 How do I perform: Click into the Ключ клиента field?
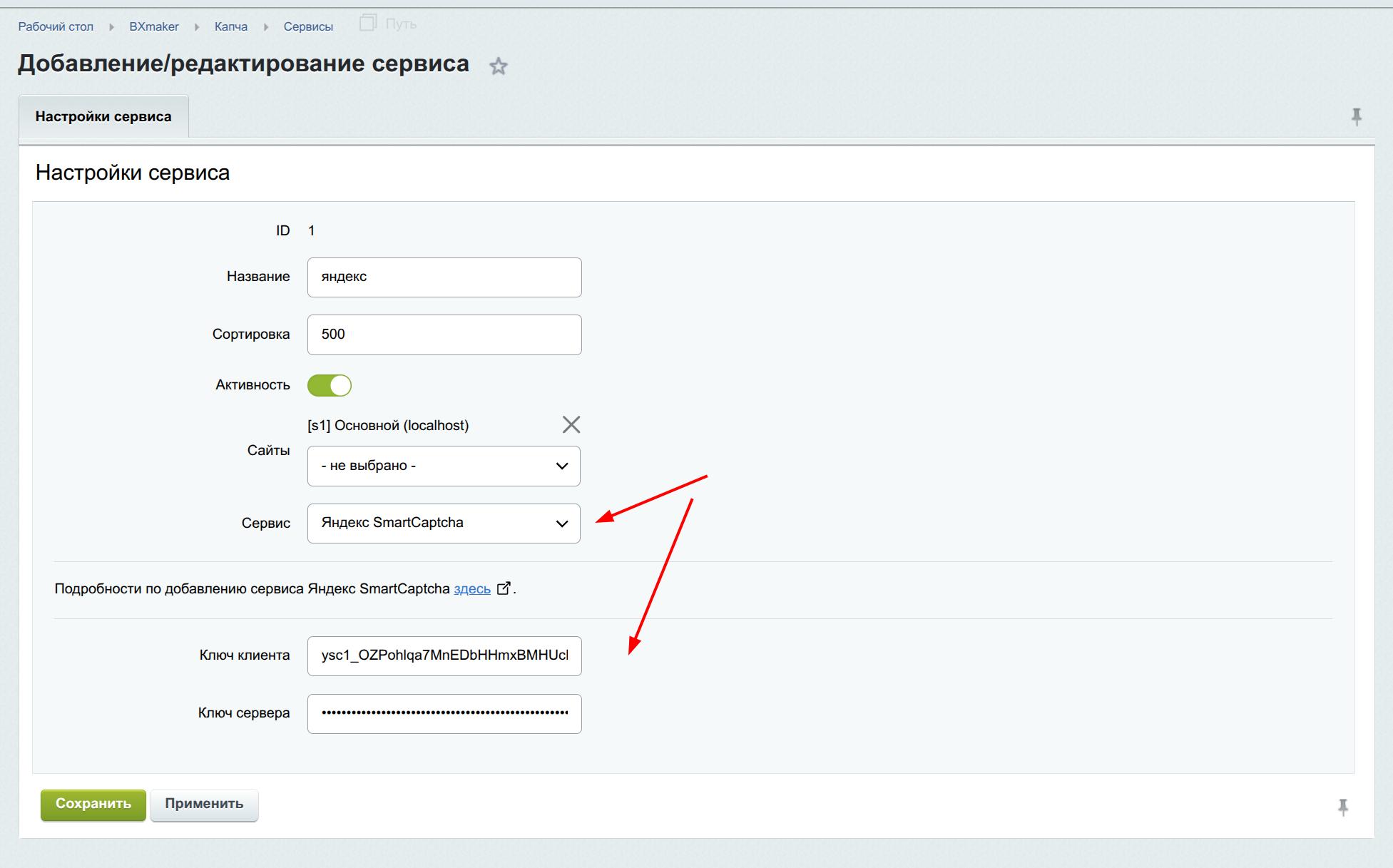444,655
